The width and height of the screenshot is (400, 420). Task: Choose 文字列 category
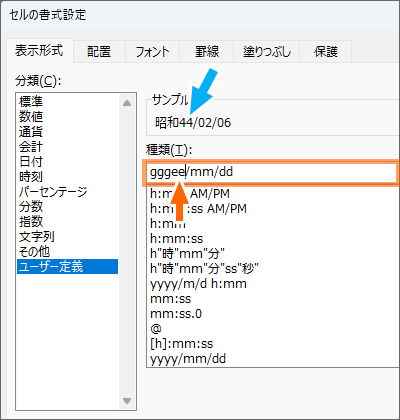[x=67, y=236]
